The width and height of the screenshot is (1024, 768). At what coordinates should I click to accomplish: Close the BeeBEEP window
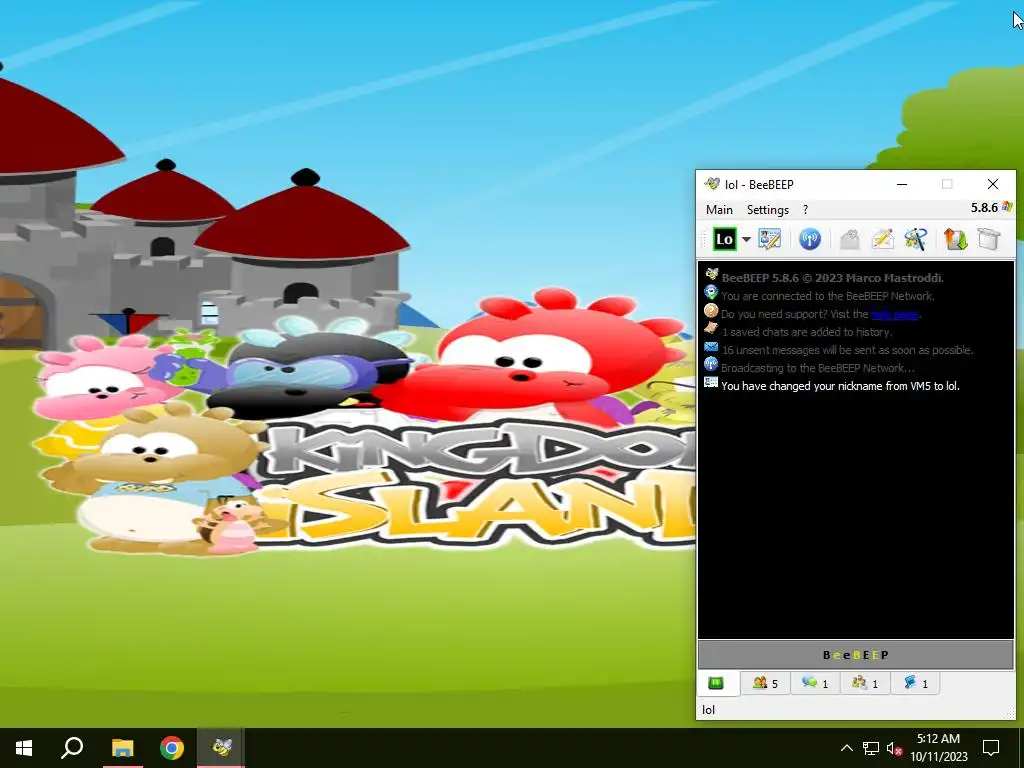point(993,184)
